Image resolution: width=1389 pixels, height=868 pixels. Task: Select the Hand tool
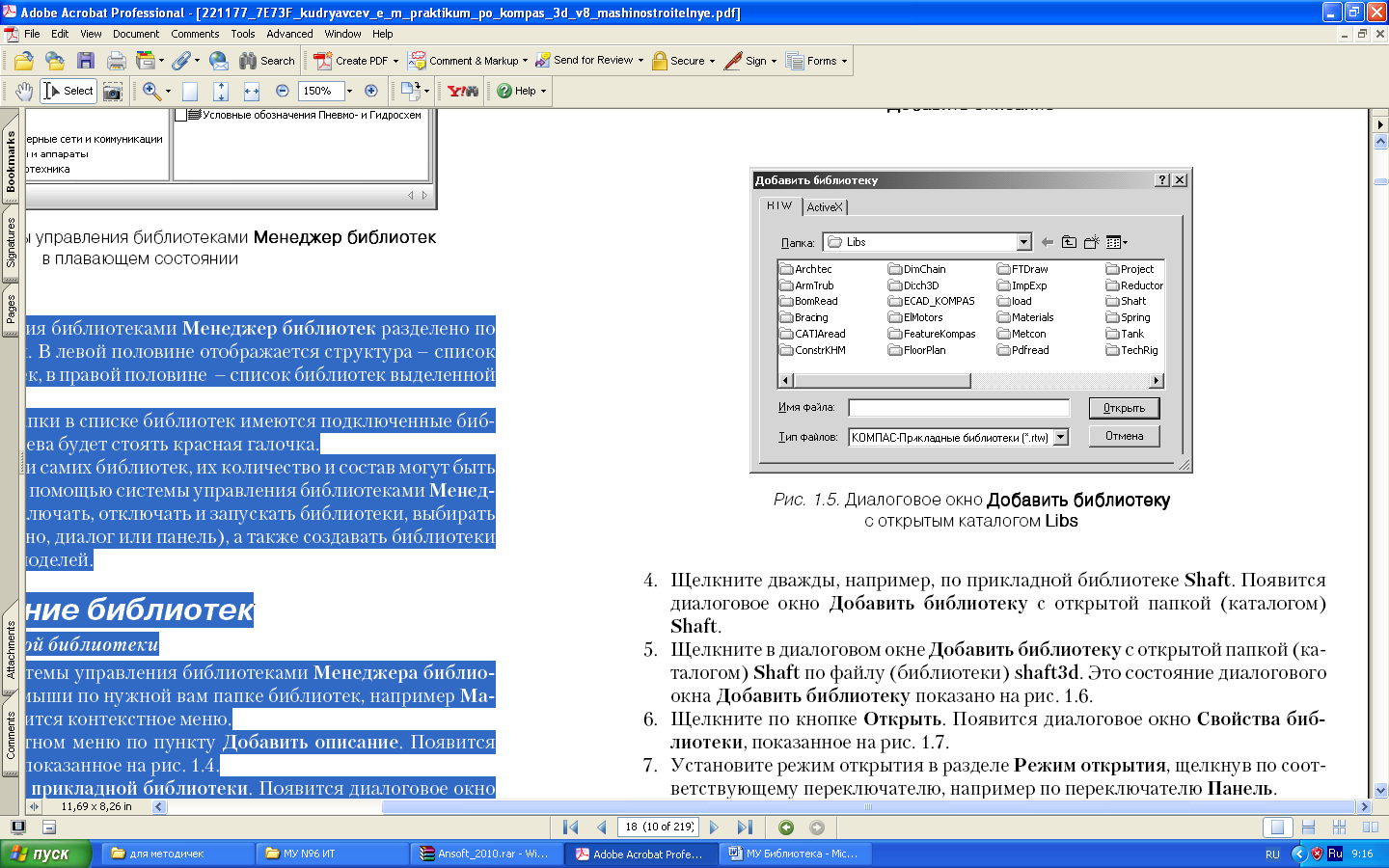click(x=23, y=91)
